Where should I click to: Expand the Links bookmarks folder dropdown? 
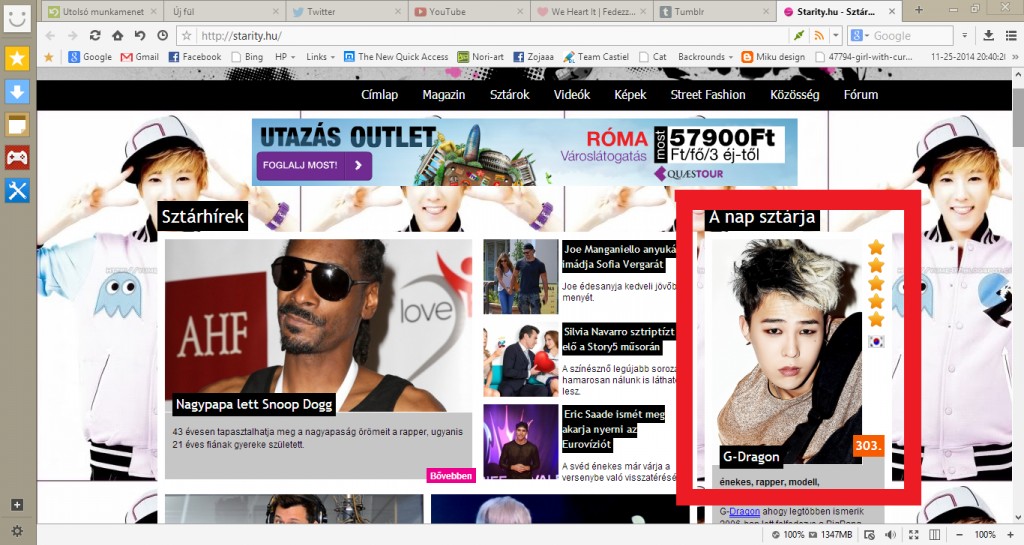320,57
